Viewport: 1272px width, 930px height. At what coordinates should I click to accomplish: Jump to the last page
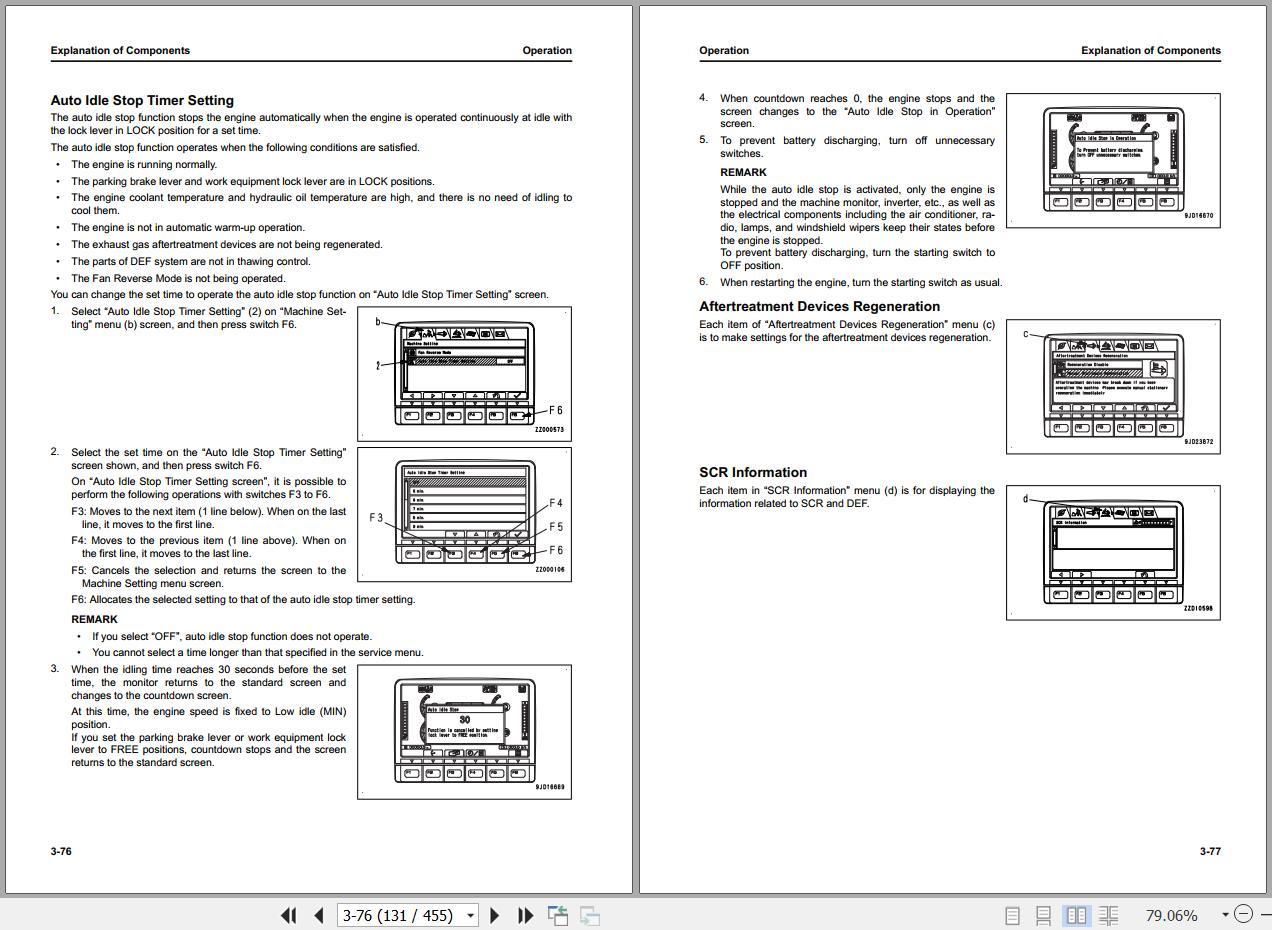point(525,915)
